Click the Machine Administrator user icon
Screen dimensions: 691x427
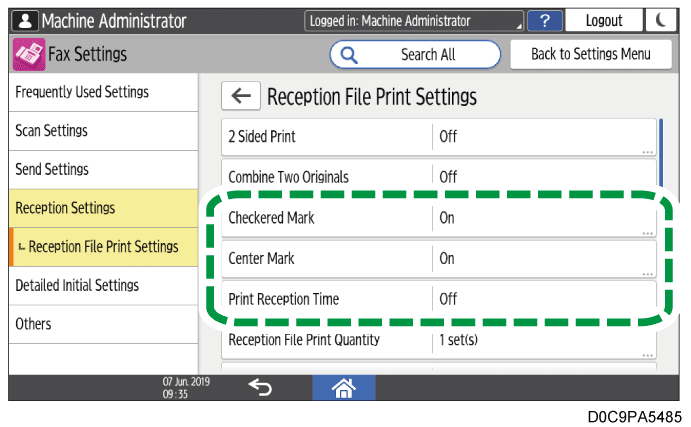tap(24, 20)
